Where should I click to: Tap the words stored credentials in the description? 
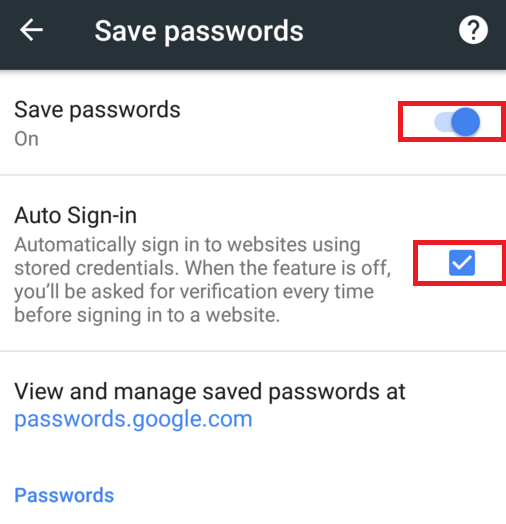[x=97, y=268]
